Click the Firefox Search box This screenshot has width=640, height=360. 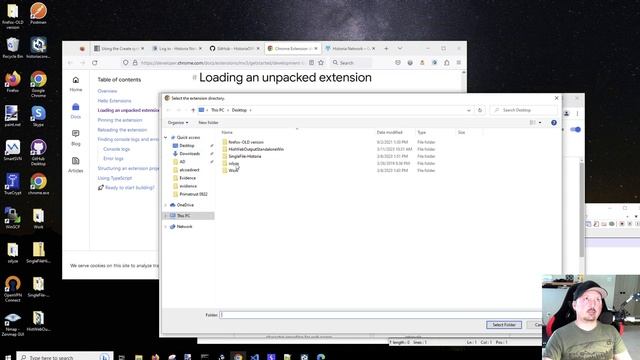click(351, 63)
